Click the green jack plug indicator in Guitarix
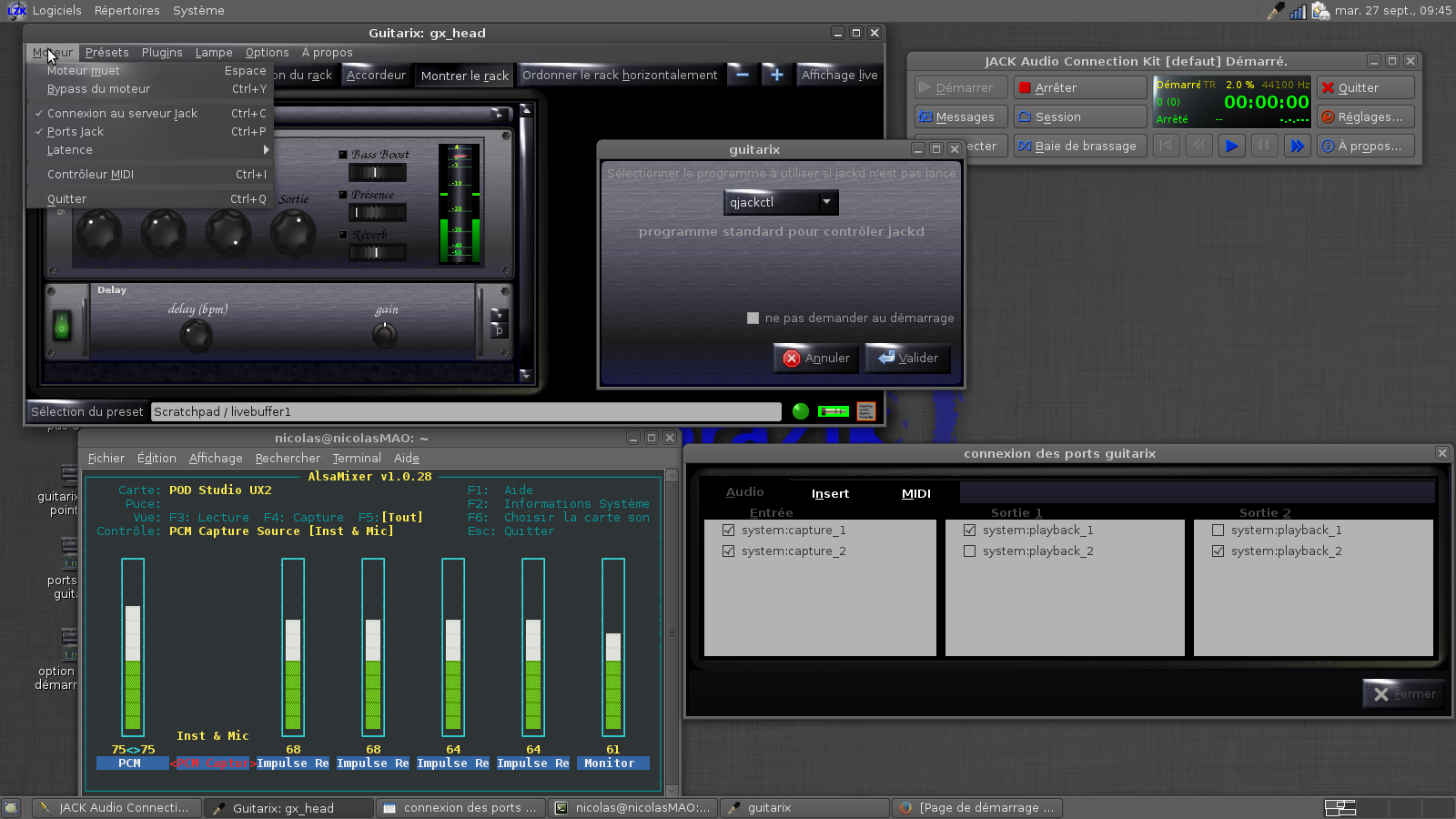The width and height of the screenshot is (1456, 819). (834, 411)
